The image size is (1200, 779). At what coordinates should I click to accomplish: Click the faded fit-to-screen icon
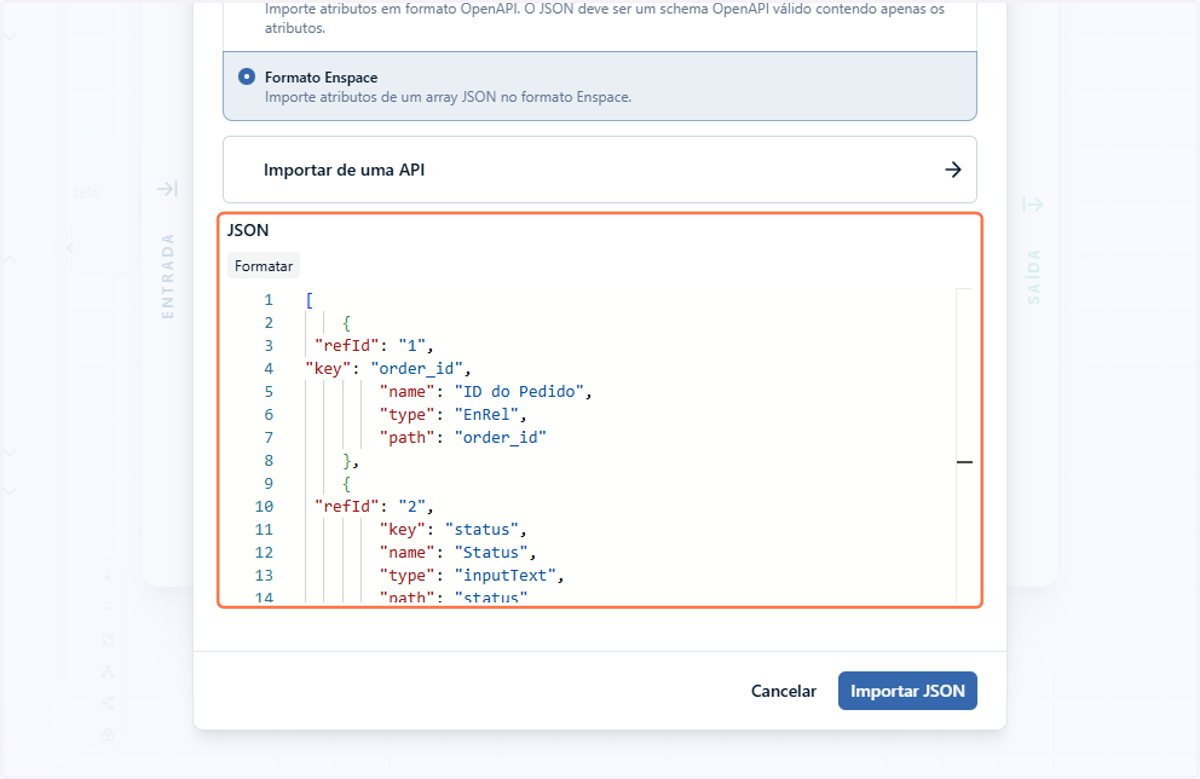tap(108, 640)
